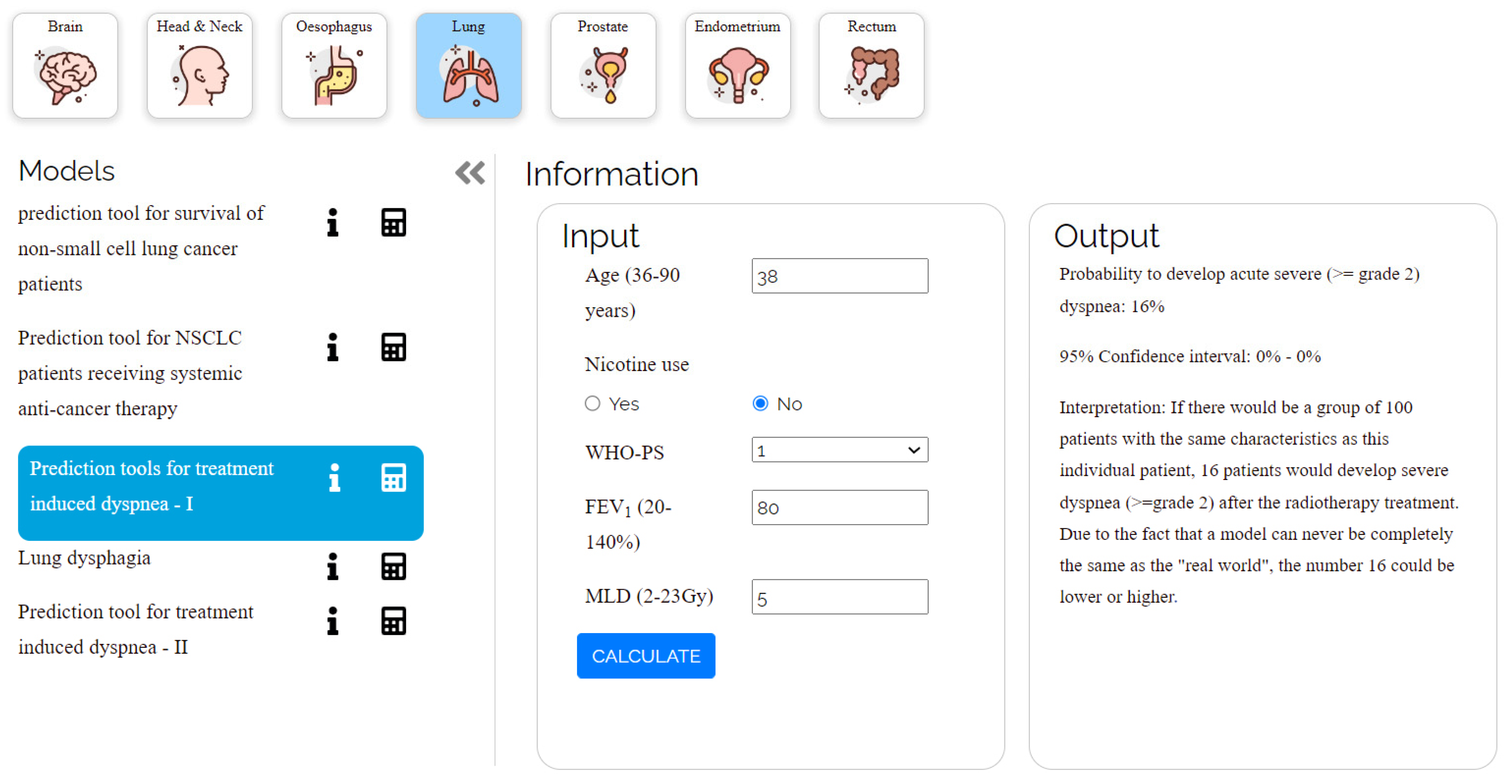
Task: Click info icon of selected dyspnea - I model
Action: point(334,478)
